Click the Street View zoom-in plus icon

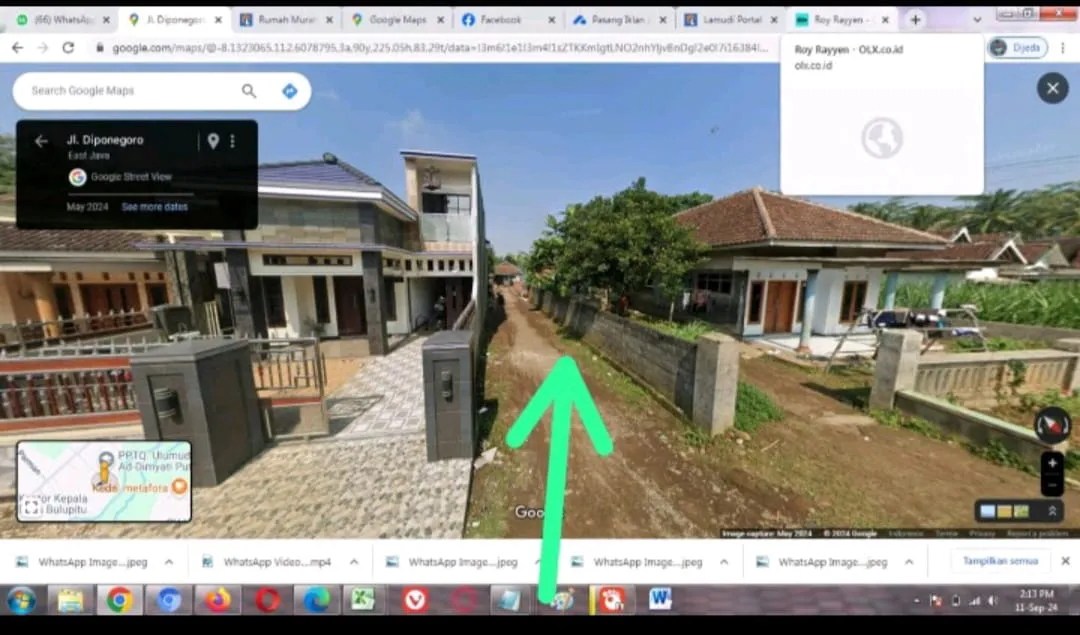[1052, 462]
